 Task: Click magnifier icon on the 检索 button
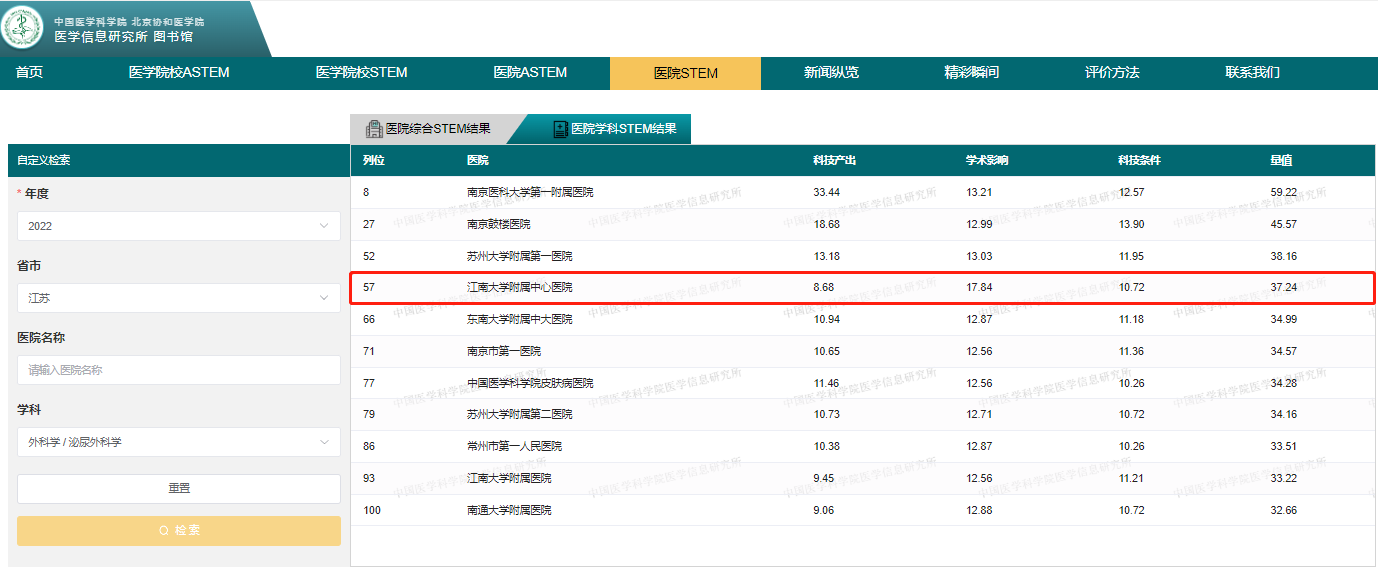(x=164, y=531)
